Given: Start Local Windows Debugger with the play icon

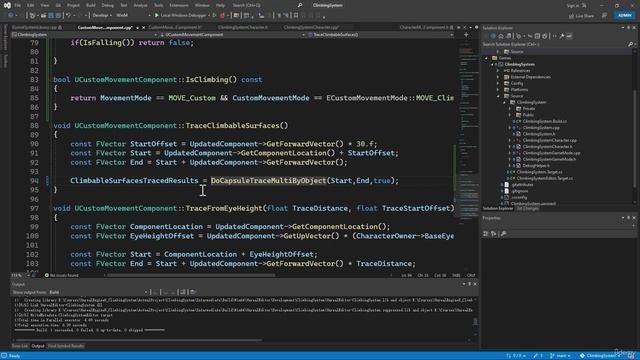Looking at the screenshot, I should coord(156,16).
